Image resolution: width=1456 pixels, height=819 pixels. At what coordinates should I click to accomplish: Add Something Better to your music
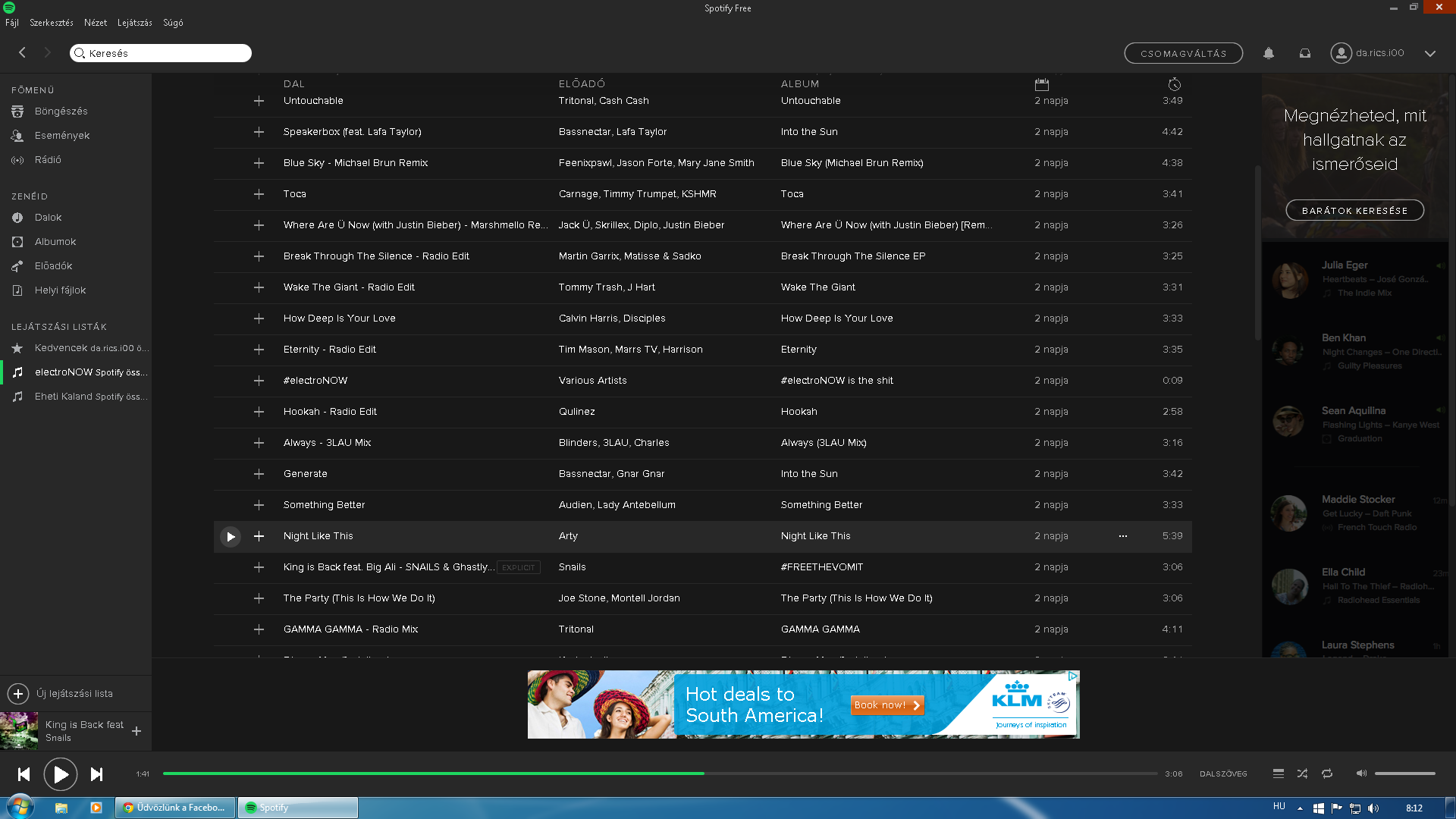(259, 505)
